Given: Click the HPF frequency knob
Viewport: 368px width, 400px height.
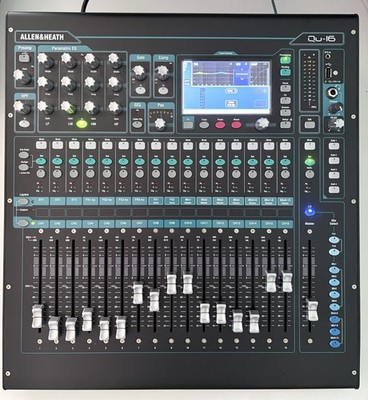Looking at the screenshot, I should 22,107.
